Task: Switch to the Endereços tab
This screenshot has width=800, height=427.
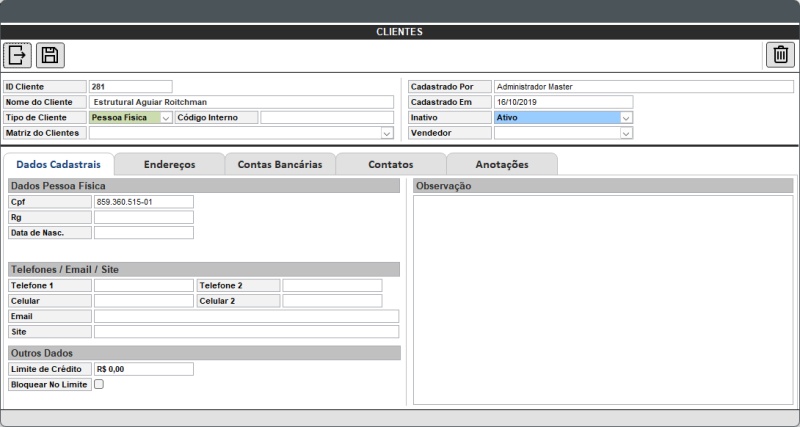Action: pyautogui.click(x=169, y=164)
